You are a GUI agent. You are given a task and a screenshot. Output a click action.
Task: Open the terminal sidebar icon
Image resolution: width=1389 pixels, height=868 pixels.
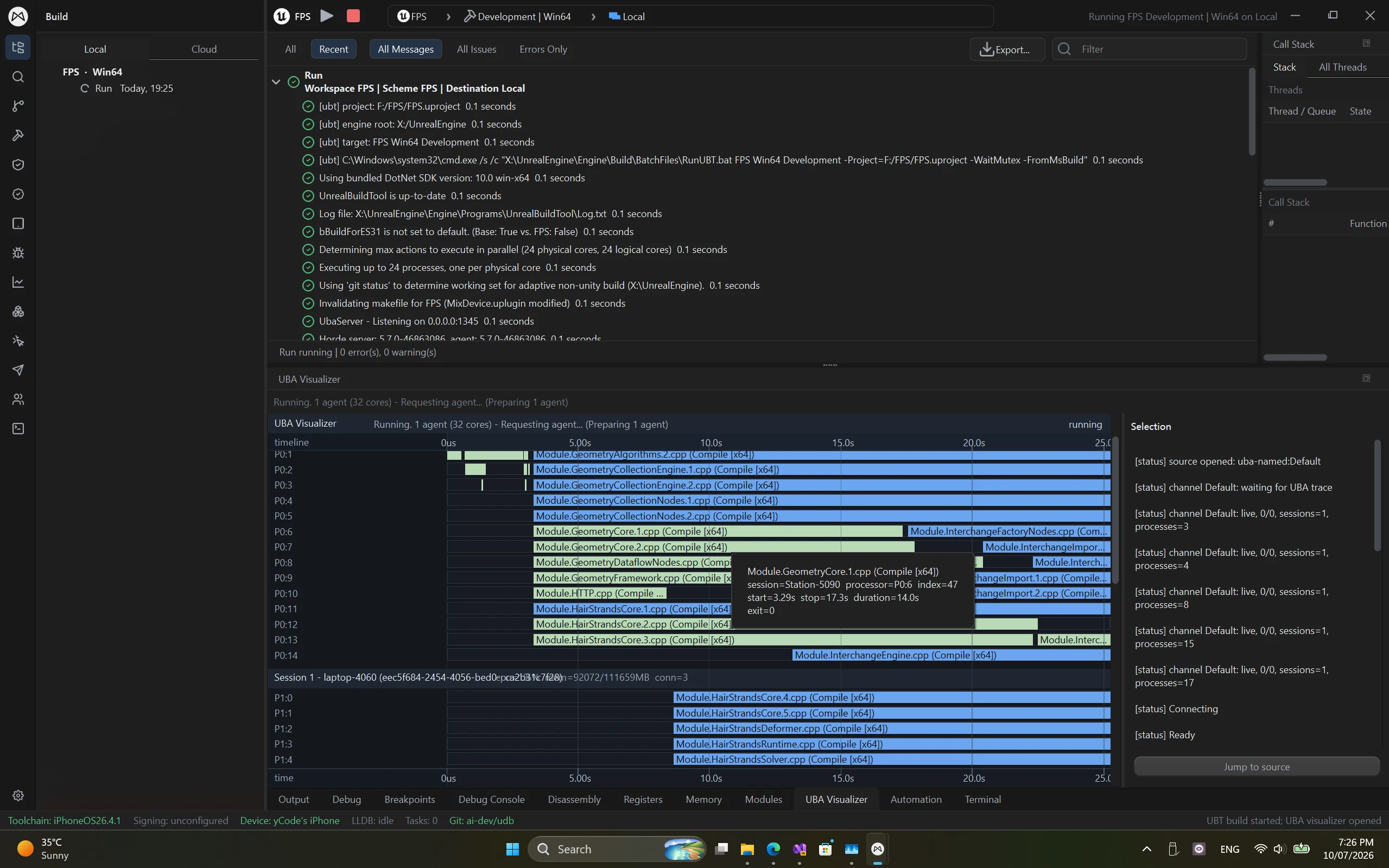click(18, 429)
